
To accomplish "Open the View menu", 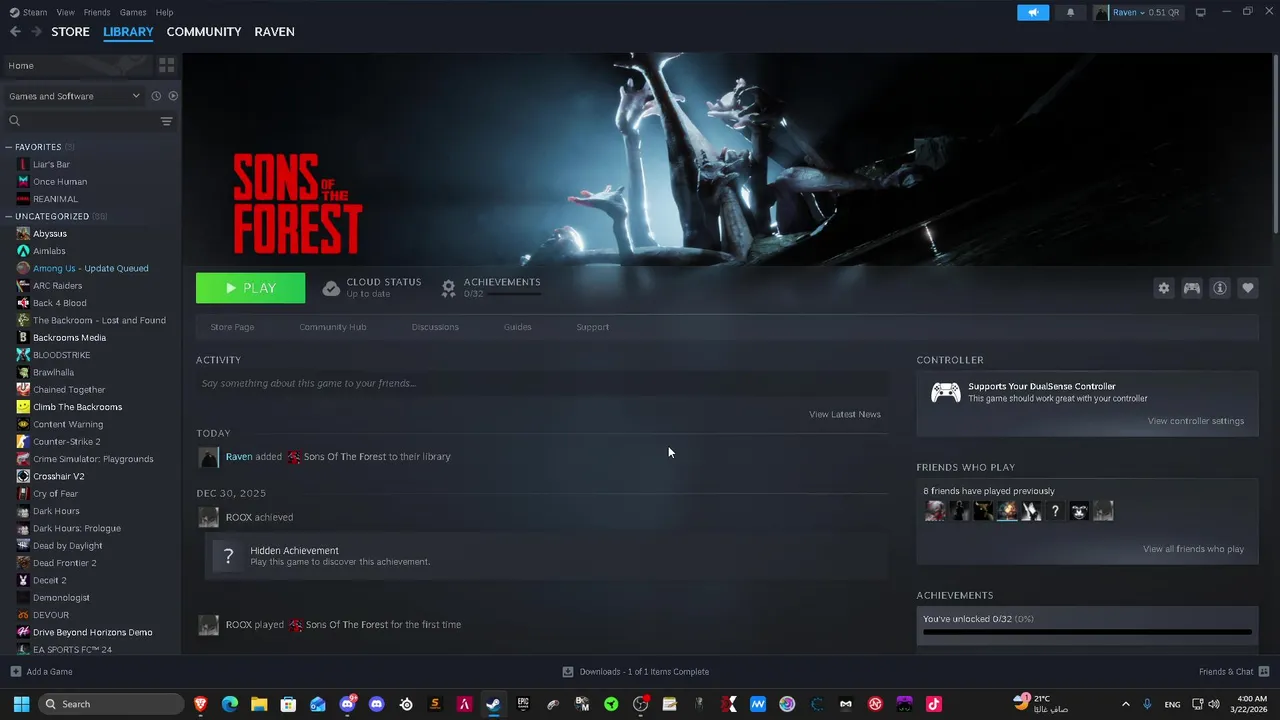I will click(x=66, y=12).
